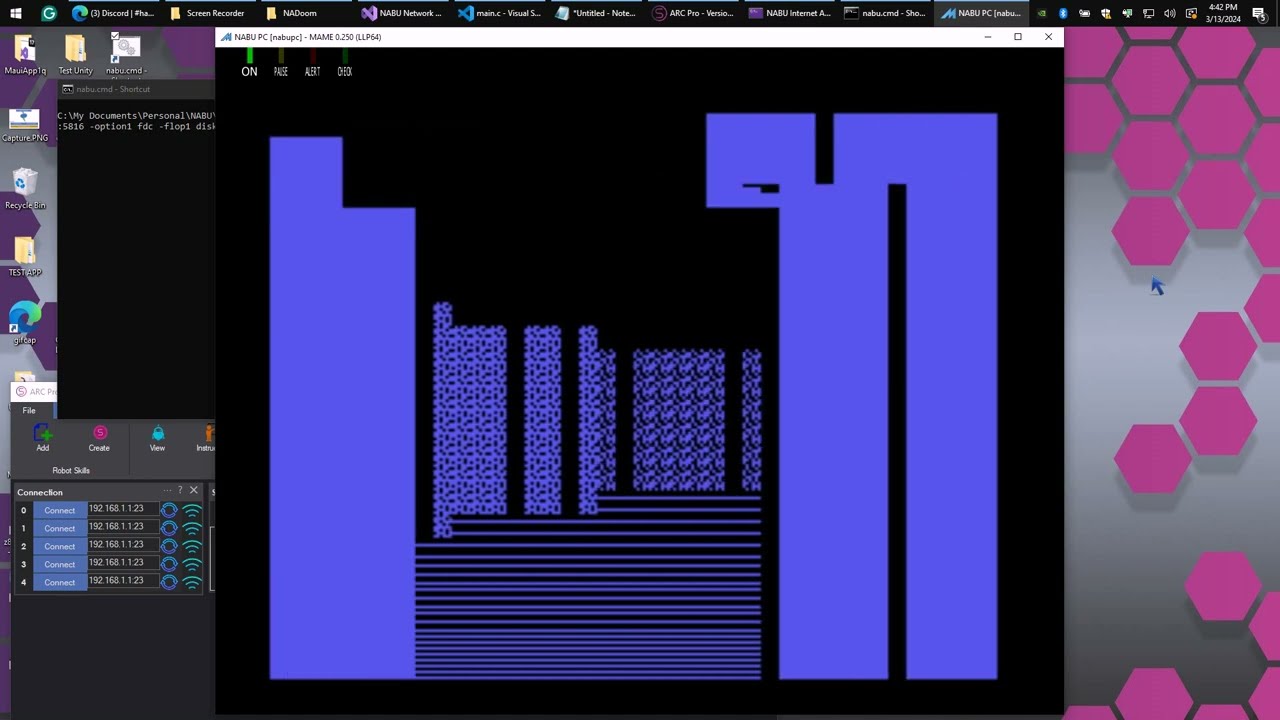Switch to the Untitled Notepad taskbar item
Viewport: 1280px width, 720px height.
(x=595, y=13)
